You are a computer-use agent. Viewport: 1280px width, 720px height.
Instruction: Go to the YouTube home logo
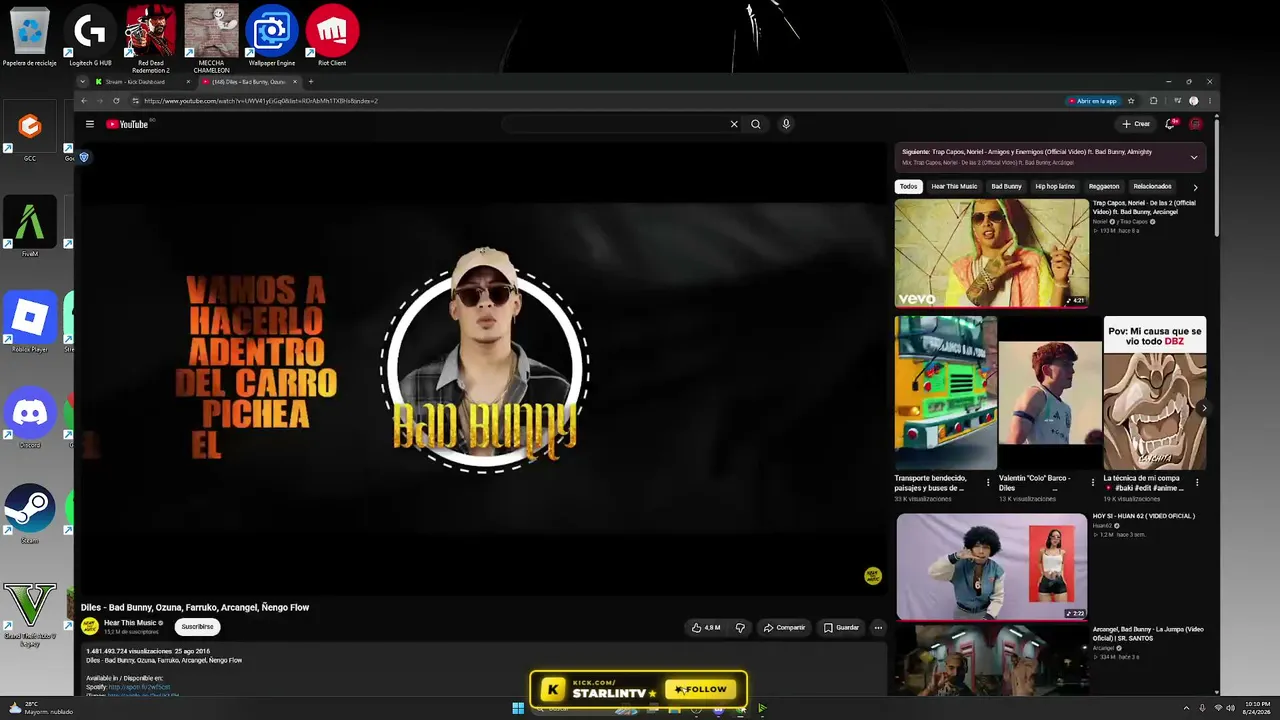pyautogui.click(x=127, y=124)
